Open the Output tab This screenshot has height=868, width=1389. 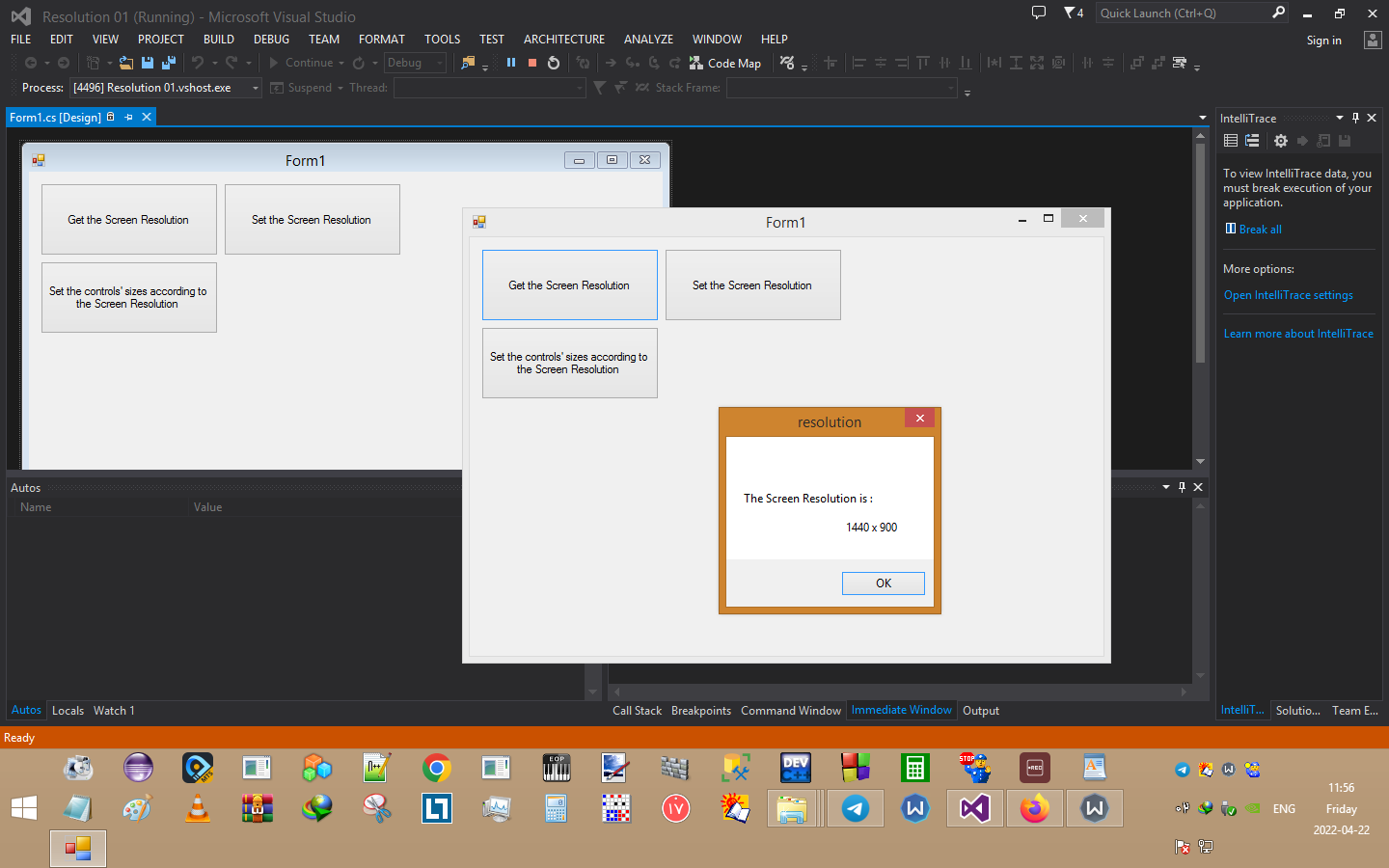pyautogui.click(x=981, y=711)
